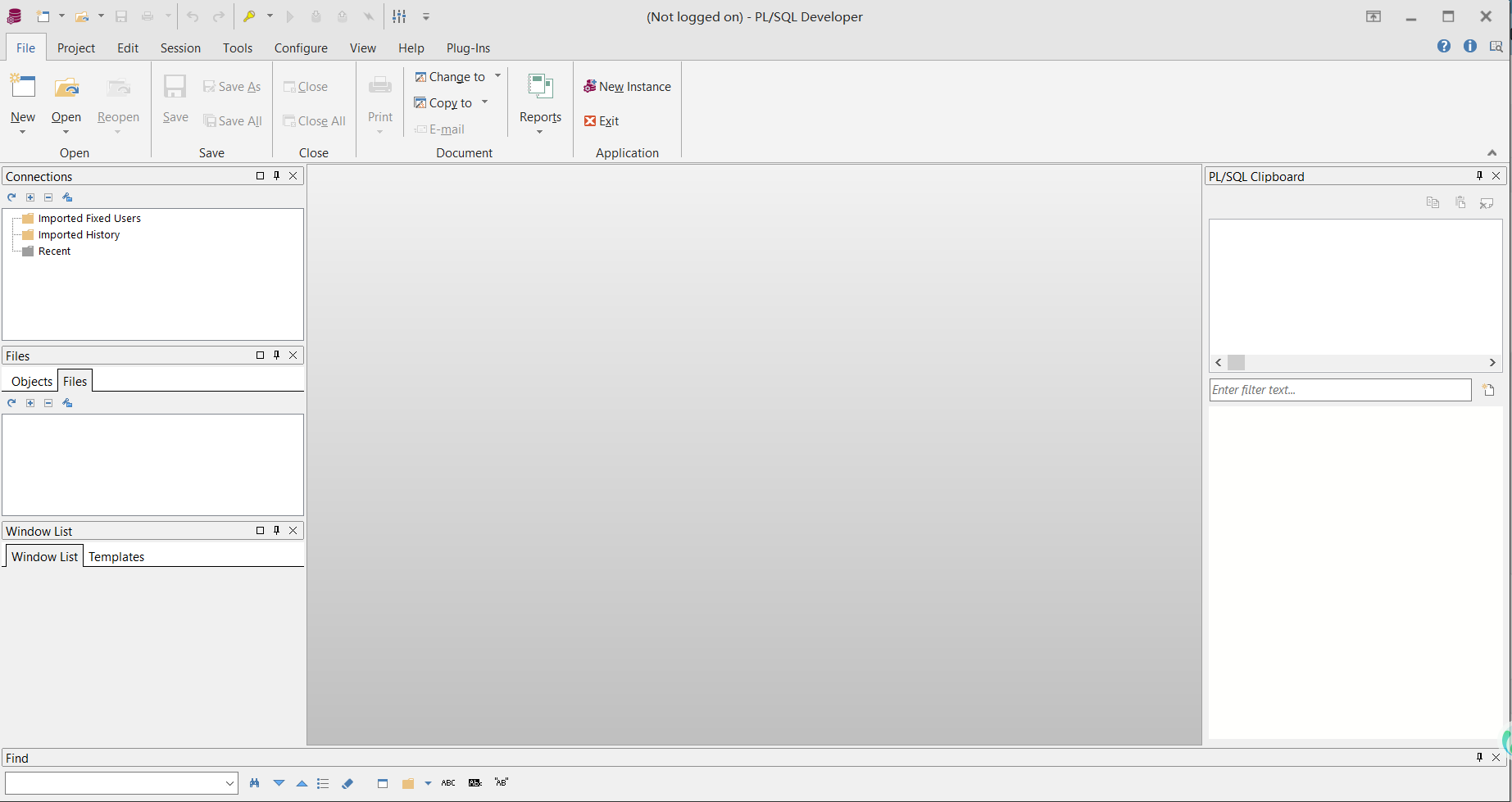Click the eraser clear highlights icon
Image resolution: width=1512 pixels, height=802 pixels.
click(x=347, y=783)
